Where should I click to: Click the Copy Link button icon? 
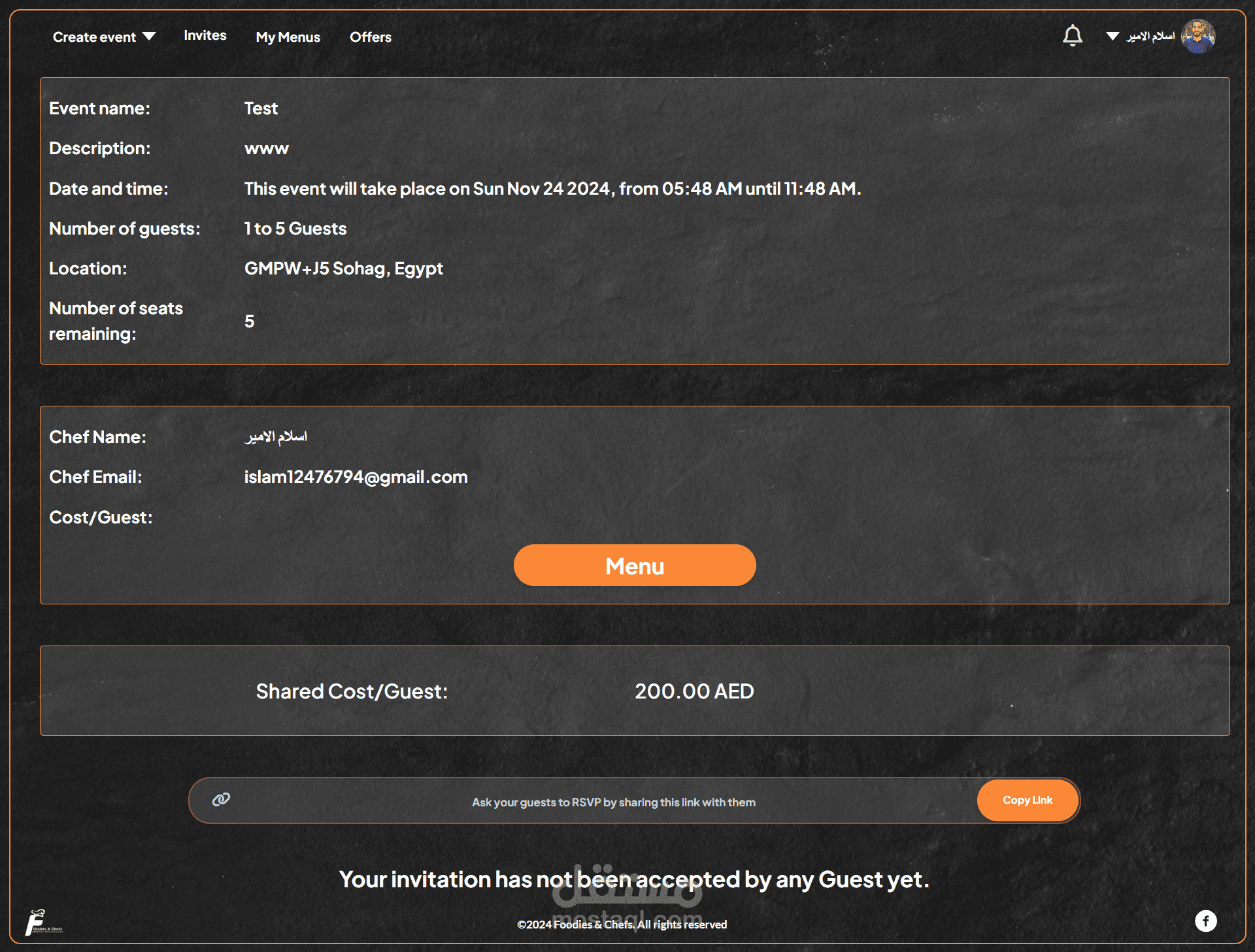click(1028, 800)
